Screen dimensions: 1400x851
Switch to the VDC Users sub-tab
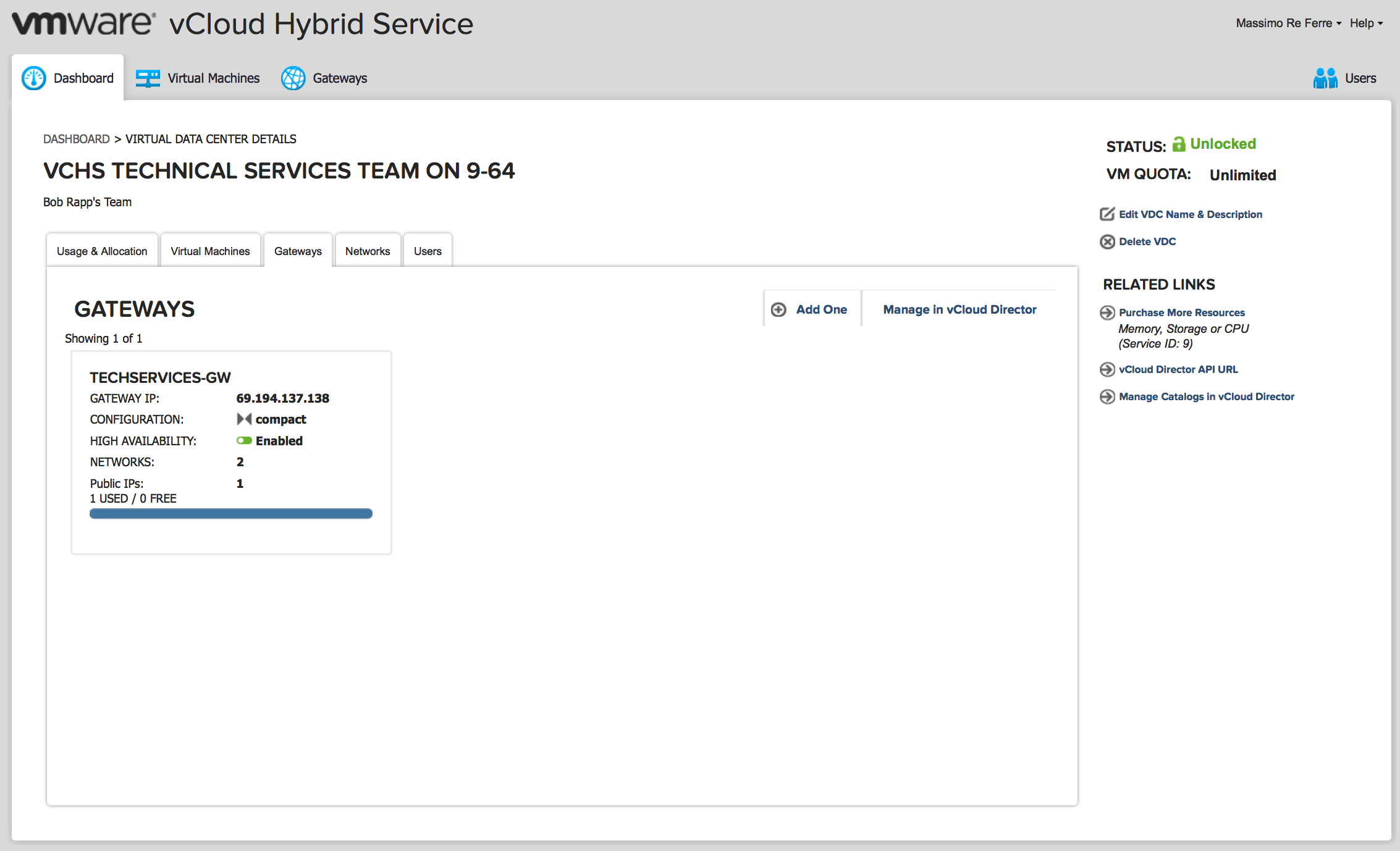428,251
